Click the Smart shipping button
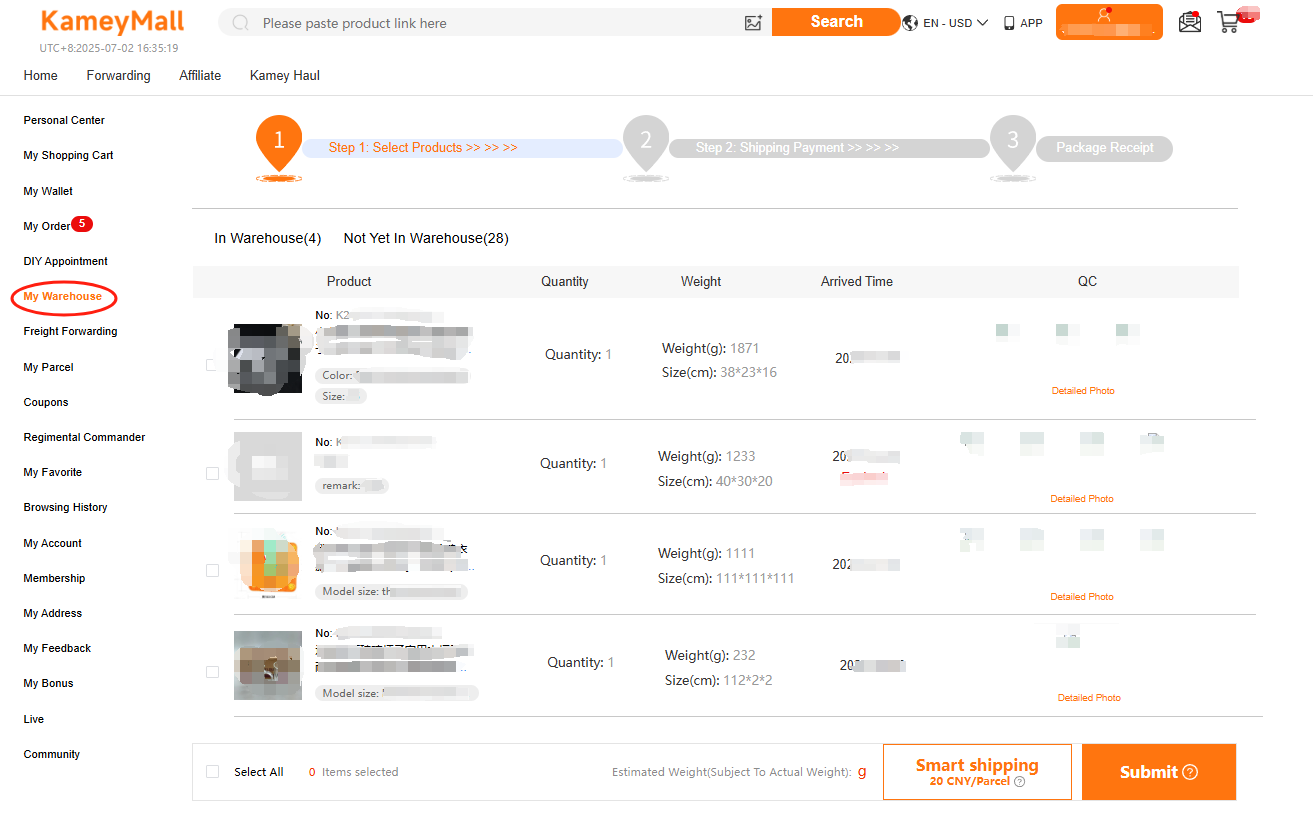The width and height of the screenshot is (1313, 821). click(x=977, y=772)
